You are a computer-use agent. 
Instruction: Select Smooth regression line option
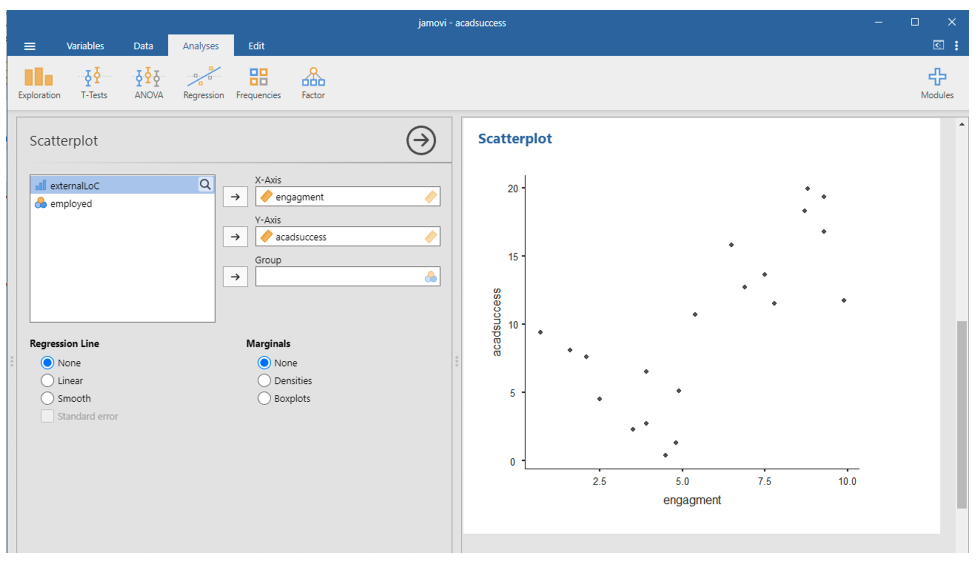coord(48,398)
